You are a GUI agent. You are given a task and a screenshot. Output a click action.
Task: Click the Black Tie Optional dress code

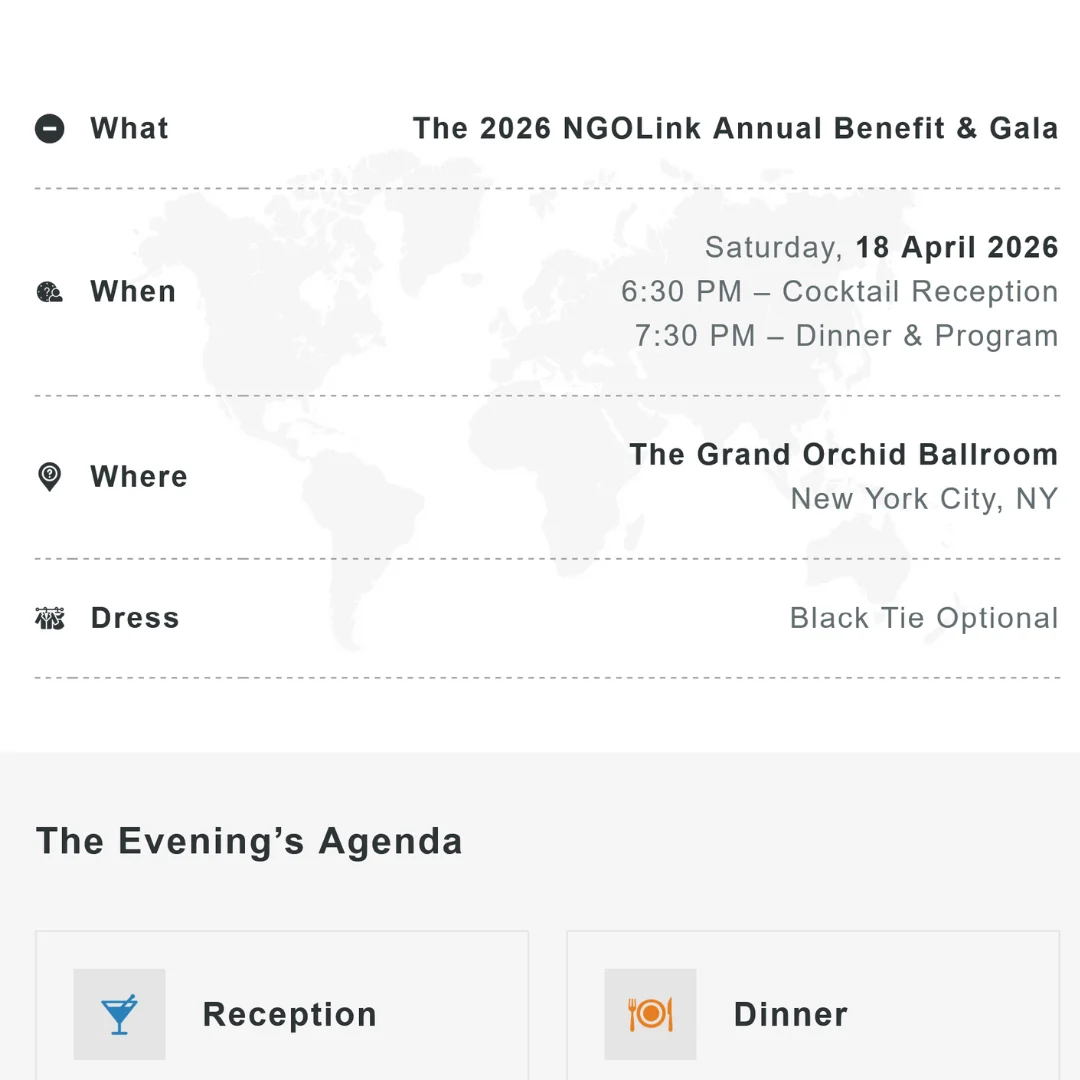click(x=923, y=618)
